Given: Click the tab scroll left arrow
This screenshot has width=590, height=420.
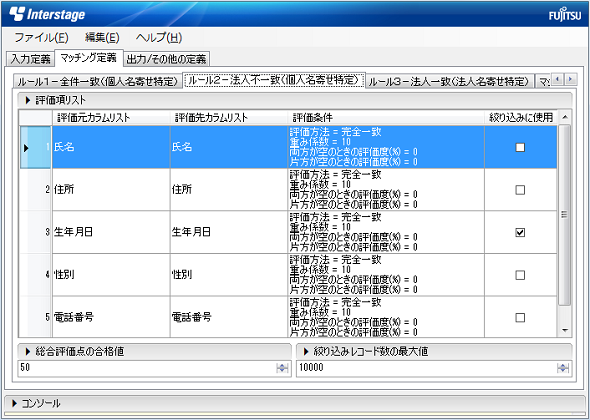Looking at the screenshot, I should (558, 79).
